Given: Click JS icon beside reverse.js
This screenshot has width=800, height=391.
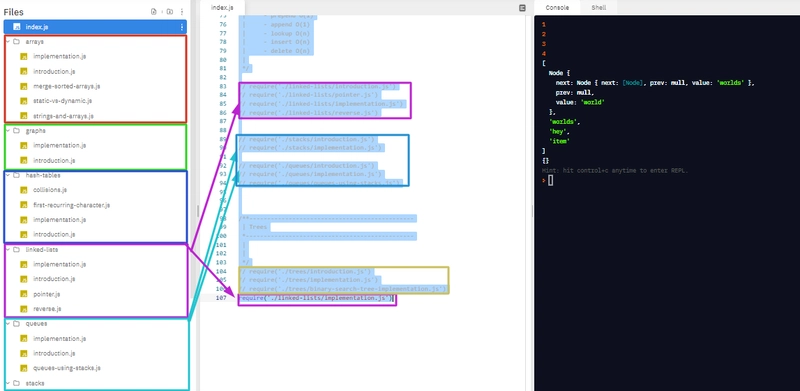Looking at the screenshot, I should (x=23, y=309).
